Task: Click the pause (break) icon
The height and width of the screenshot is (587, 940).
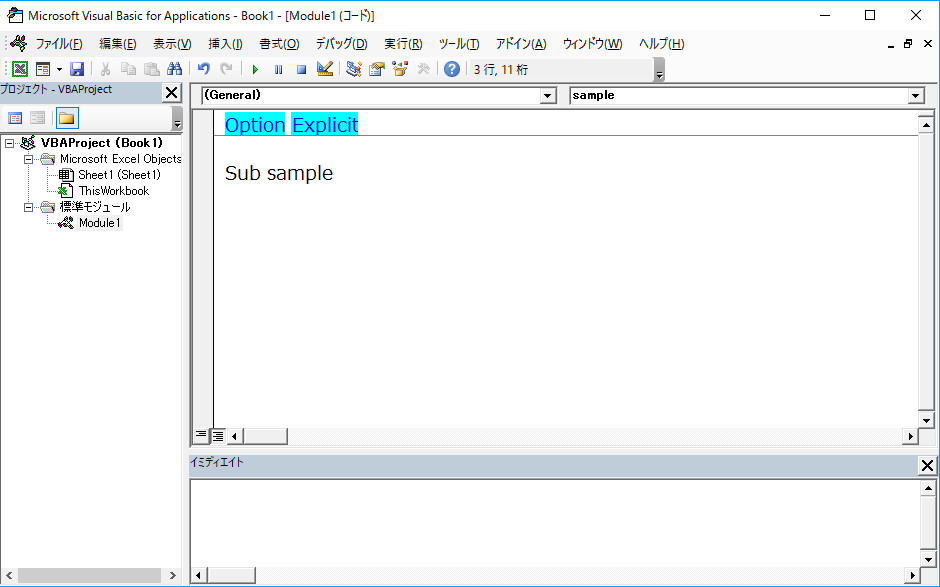Action: tap(278, 70)
